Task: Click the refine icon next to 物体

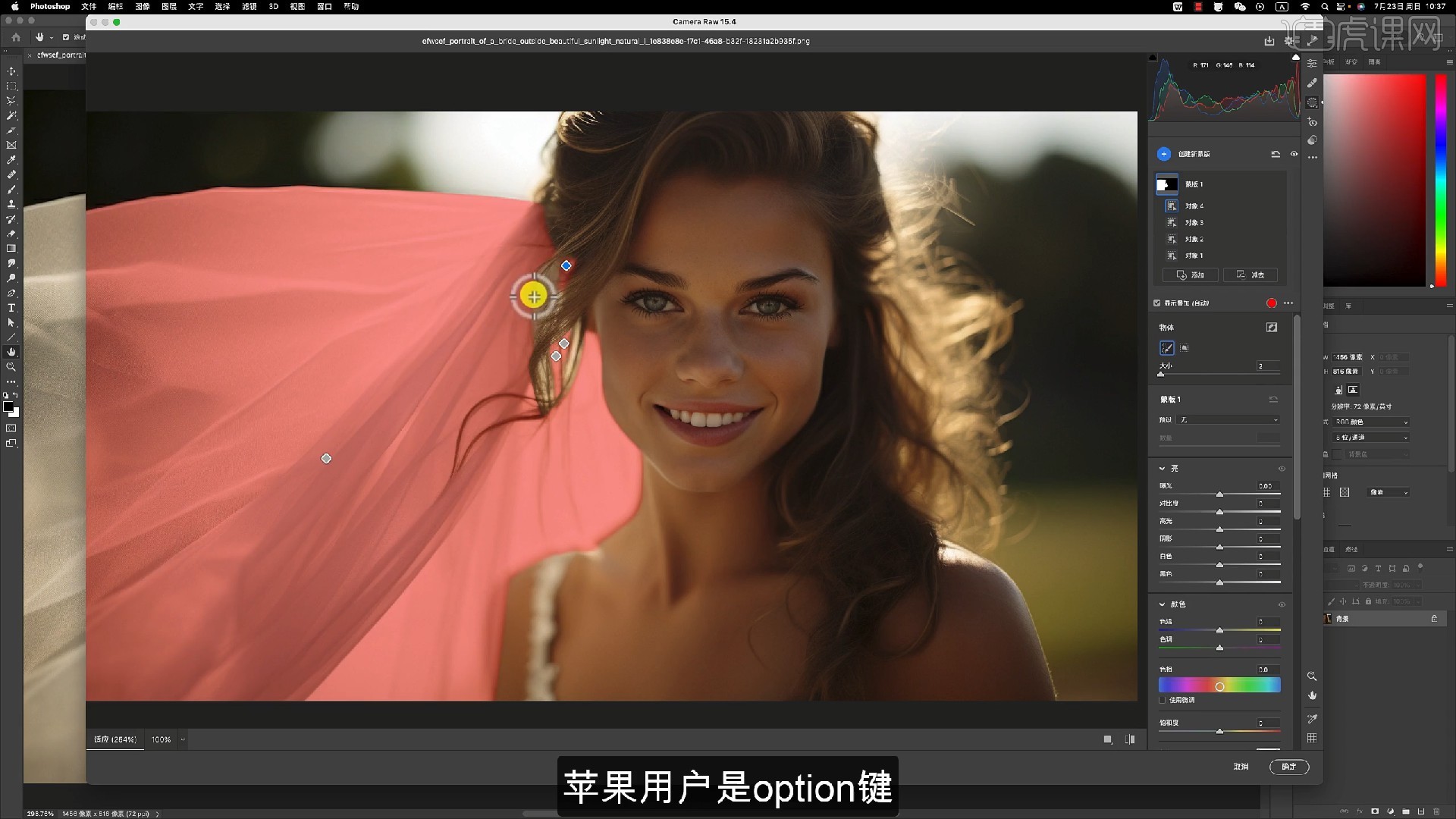Action: (1272, 327)
